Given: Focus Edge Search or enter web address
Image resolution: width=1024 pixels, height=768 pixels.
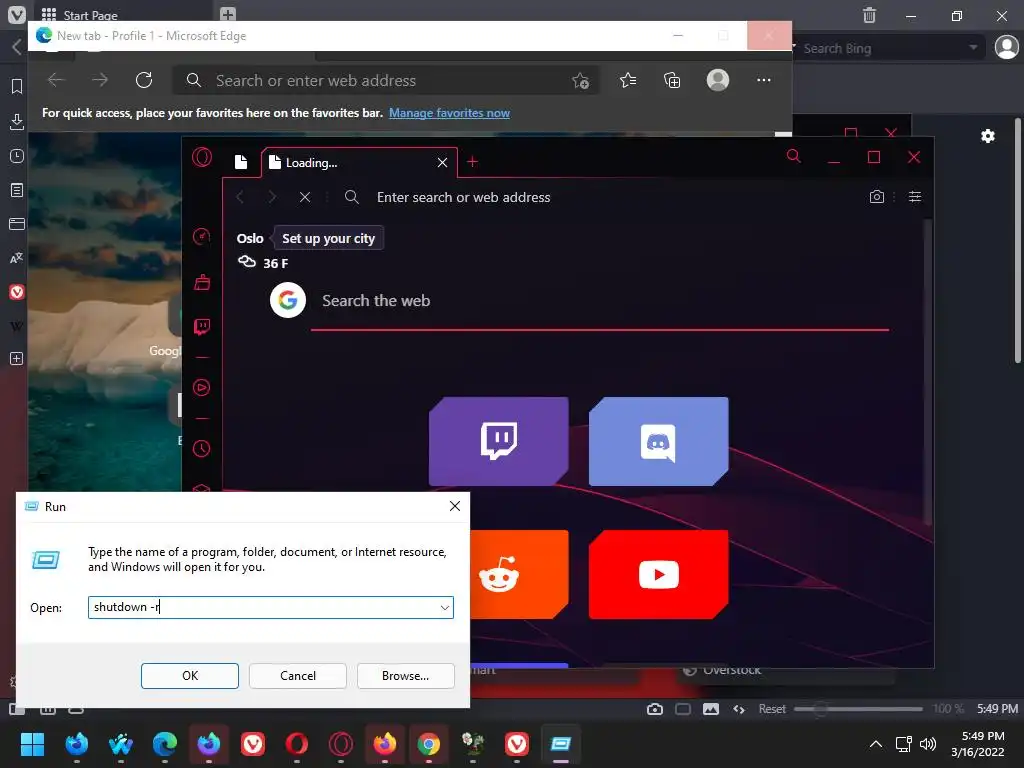Looking at the screenshot, I should 385,80.
